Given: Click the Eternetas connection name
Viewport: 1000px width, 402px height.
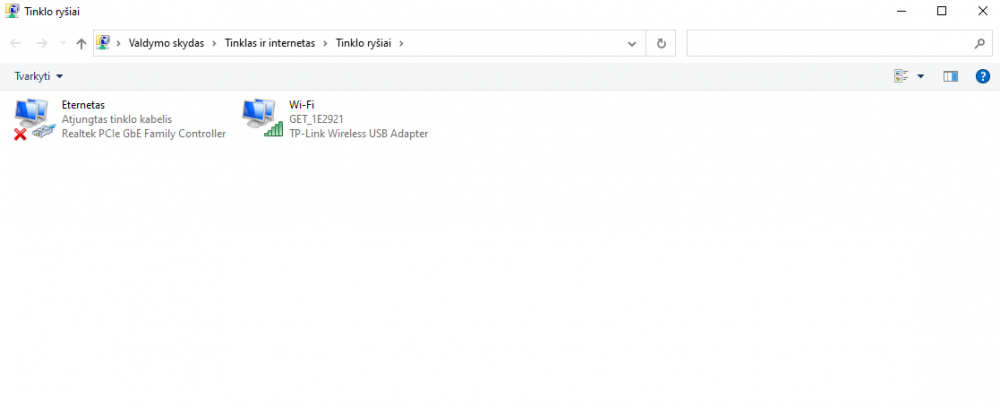Looking at the screenshot, I should click(83, 105).
